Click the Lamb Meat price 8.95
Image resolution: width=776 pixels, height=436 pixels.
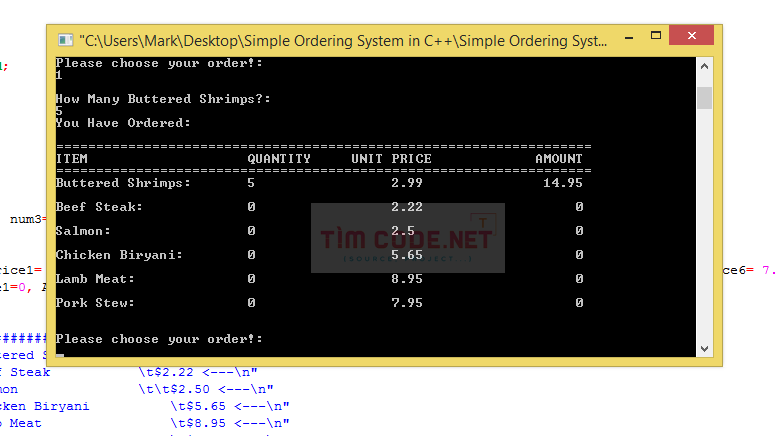(x=407, y=279)
